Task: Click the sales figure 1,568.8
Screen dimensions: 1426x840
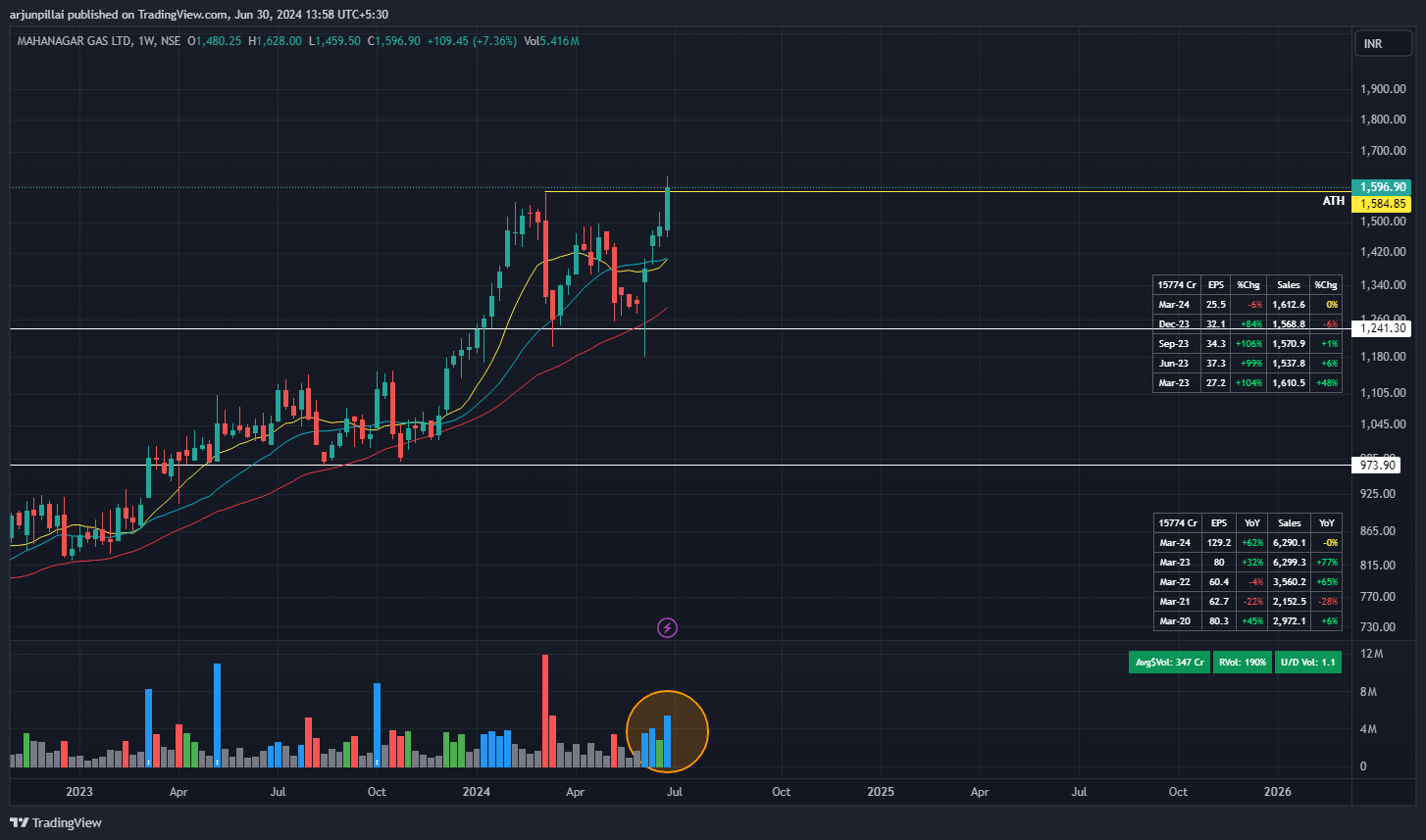Action: (x=1289, y=324)
